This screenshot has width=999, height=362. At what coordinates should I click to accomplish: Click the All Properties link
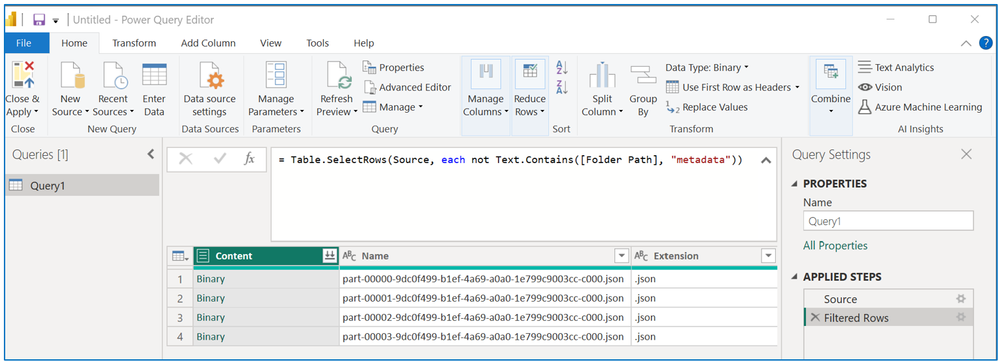pyautogui.click(x=835, y=245)
